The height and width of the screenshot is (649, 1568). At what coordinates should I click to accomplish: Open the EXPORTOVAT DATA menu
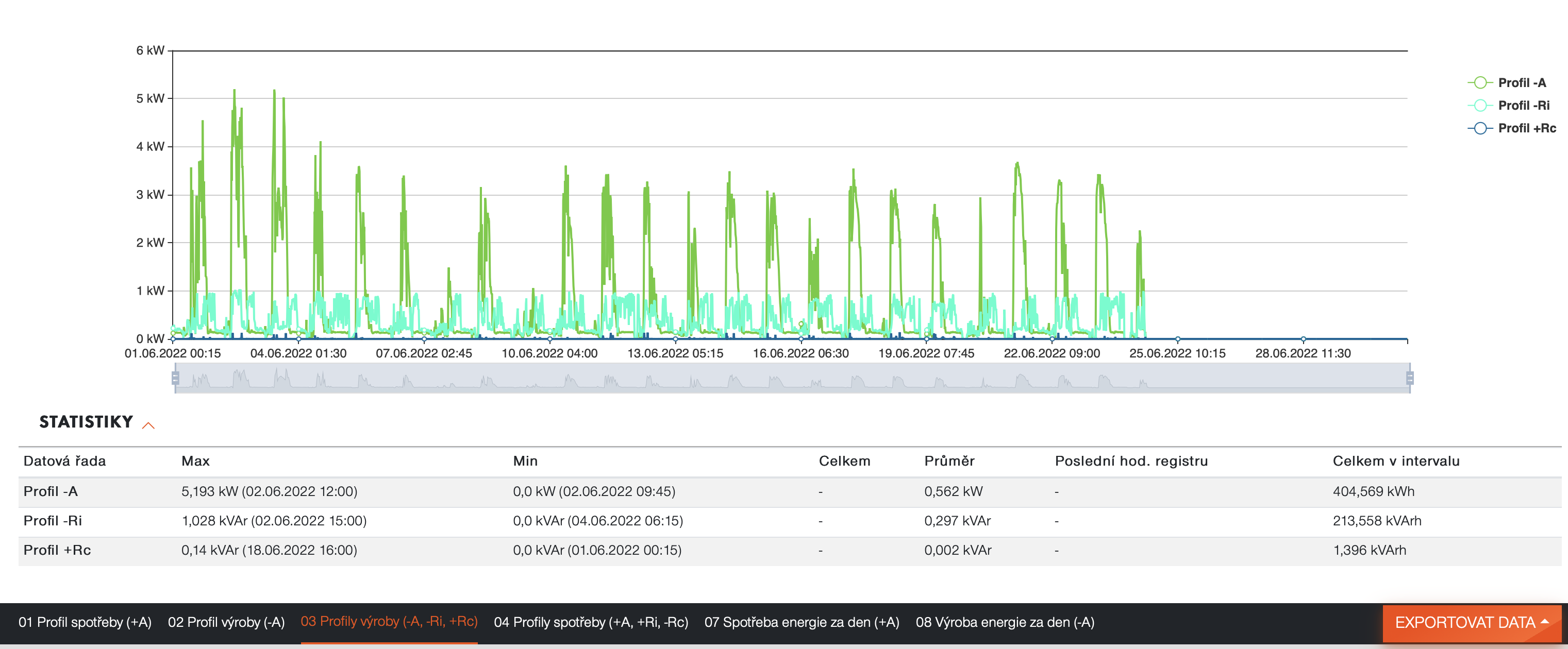(1472, 622)
